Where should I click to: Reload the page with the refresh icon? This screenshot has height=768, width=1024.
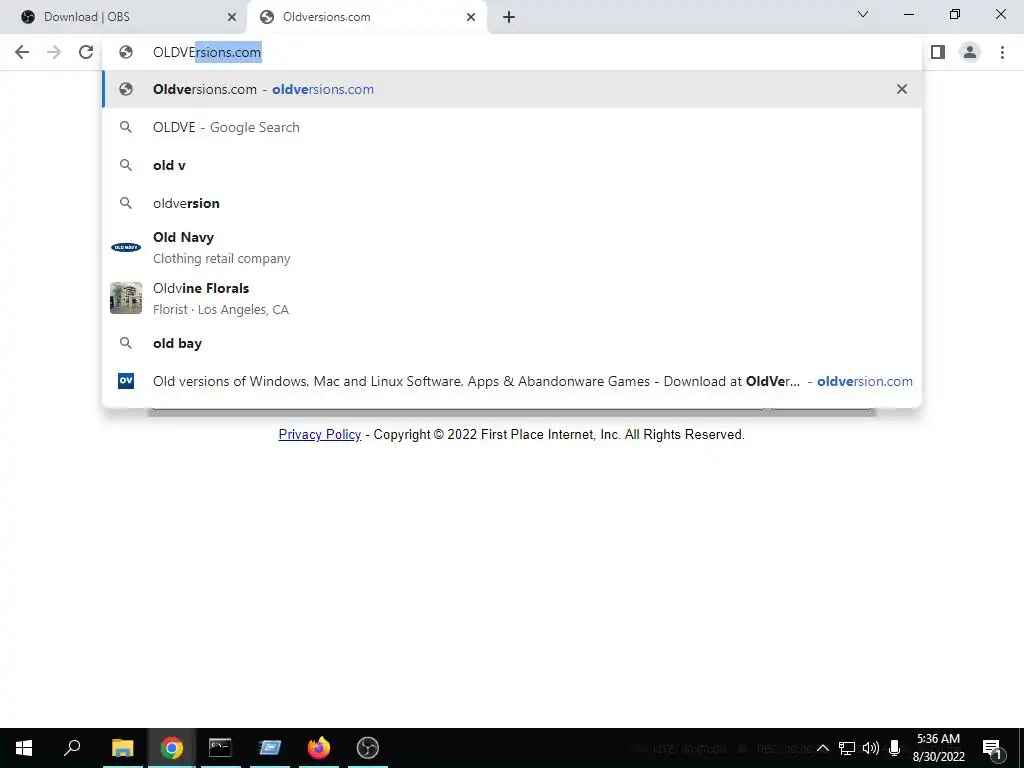[x=86, y=52]
